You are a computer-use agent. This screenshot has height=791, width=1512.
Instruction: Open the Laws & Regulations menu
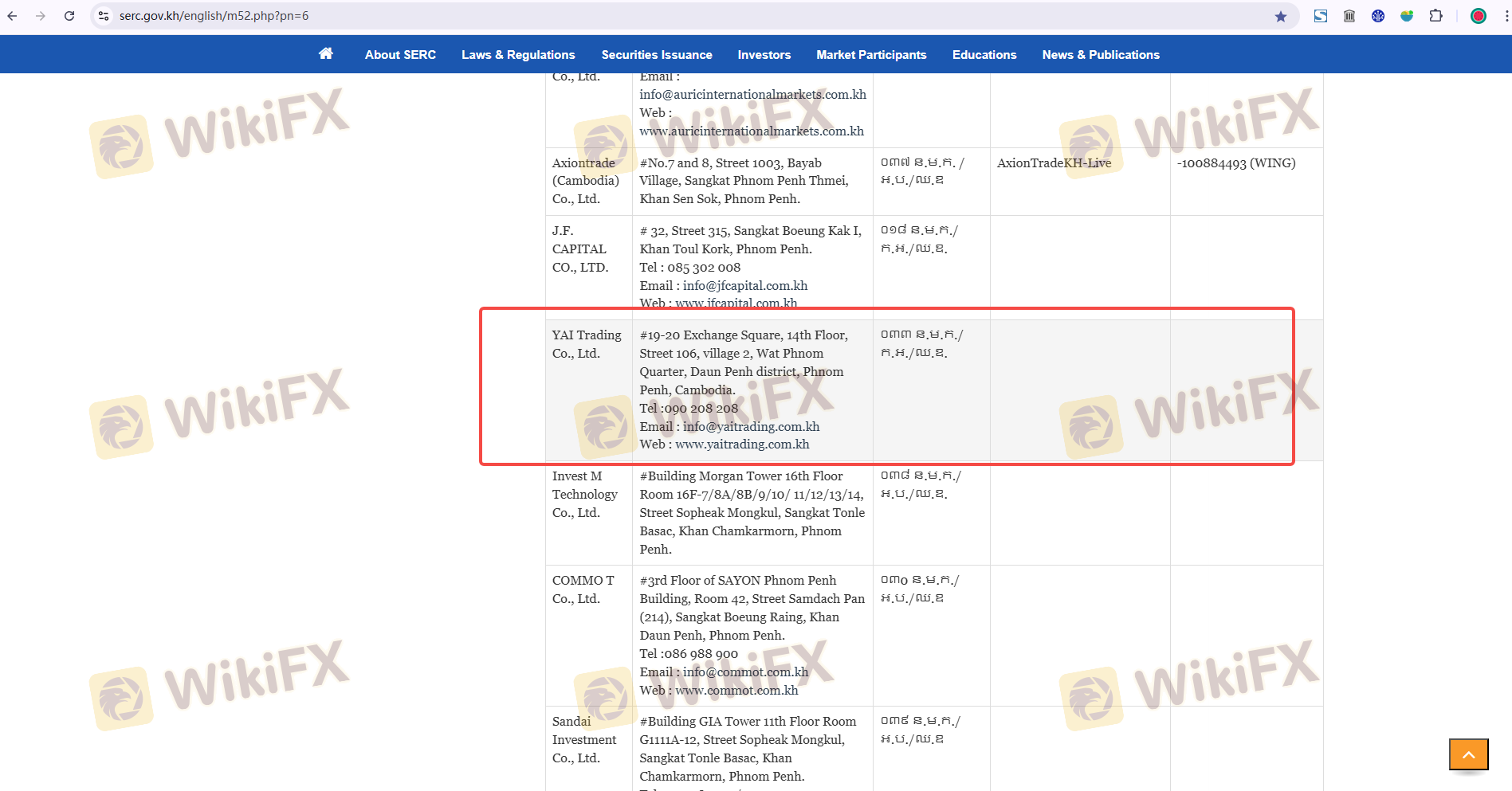(x=518, y=55)
